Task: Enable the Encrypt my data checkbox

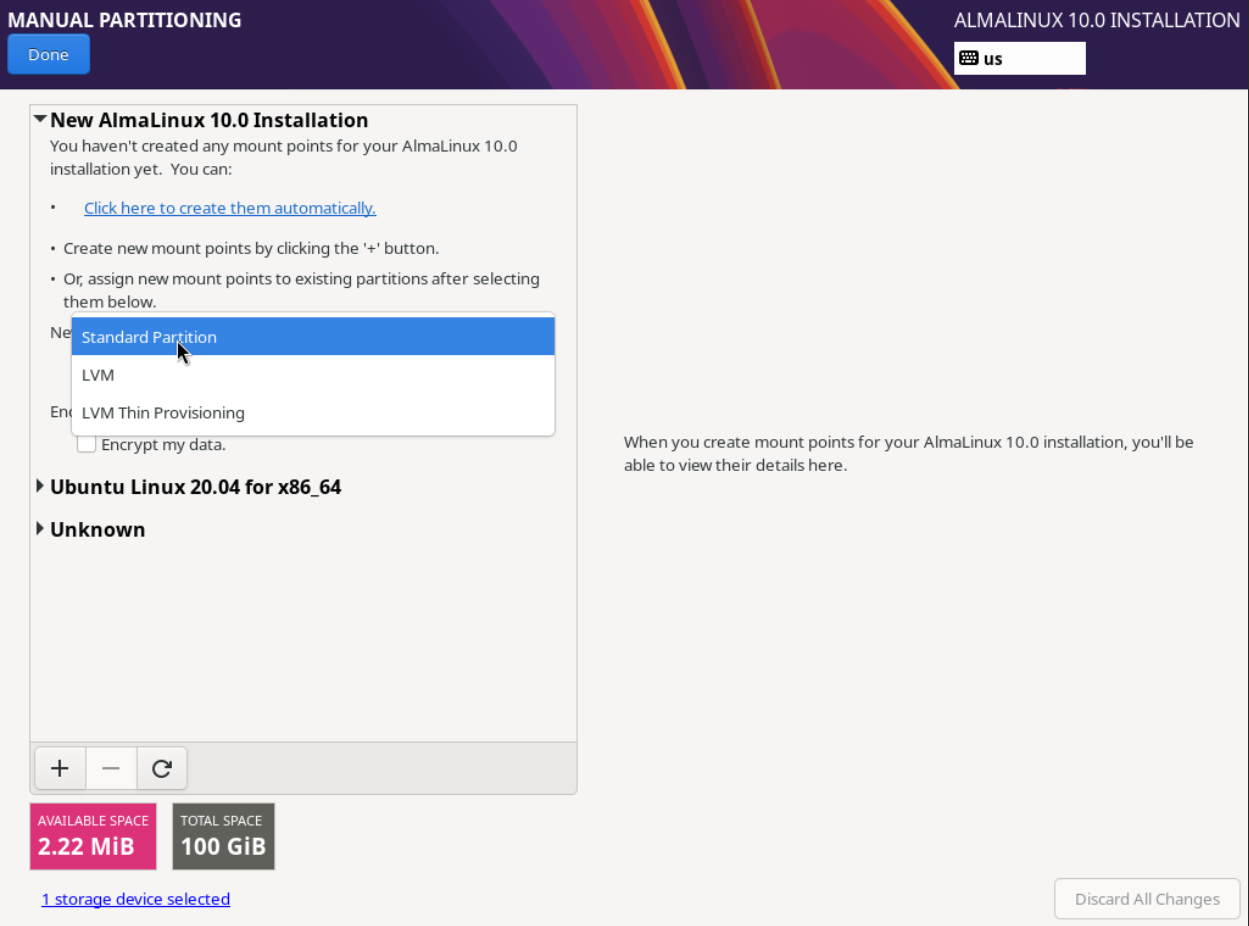Action: [87, 444]
